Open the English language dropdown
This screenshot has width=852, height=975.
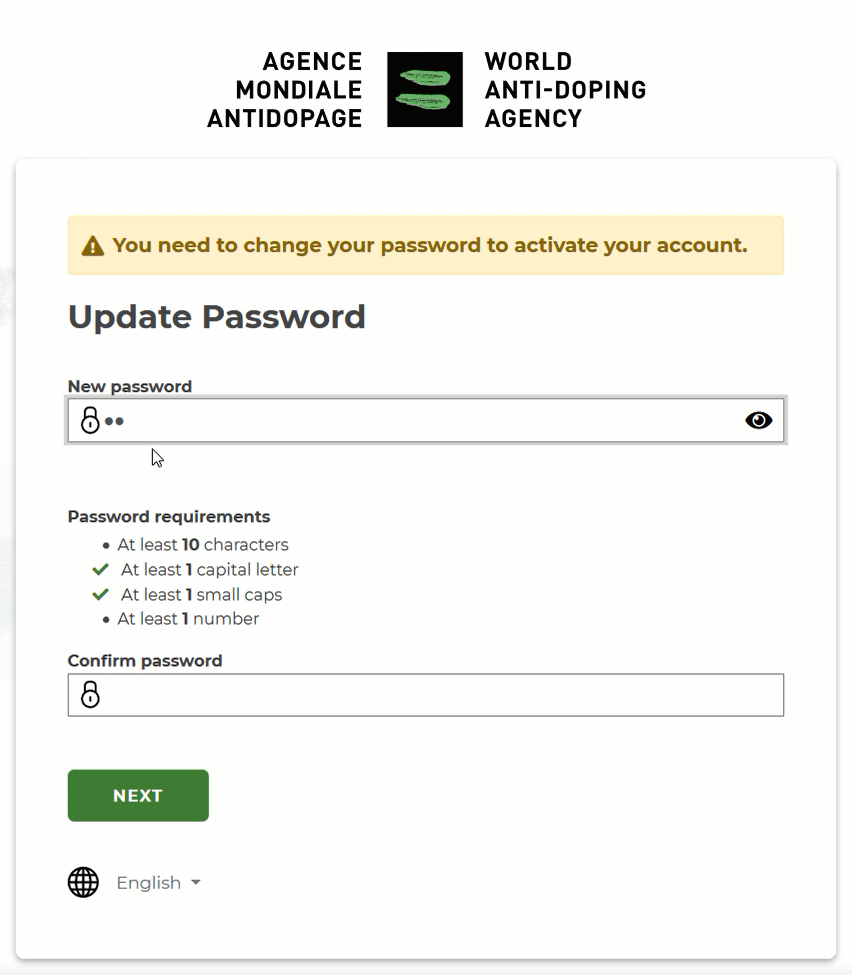pyautogui.click(x=159, y=882)
